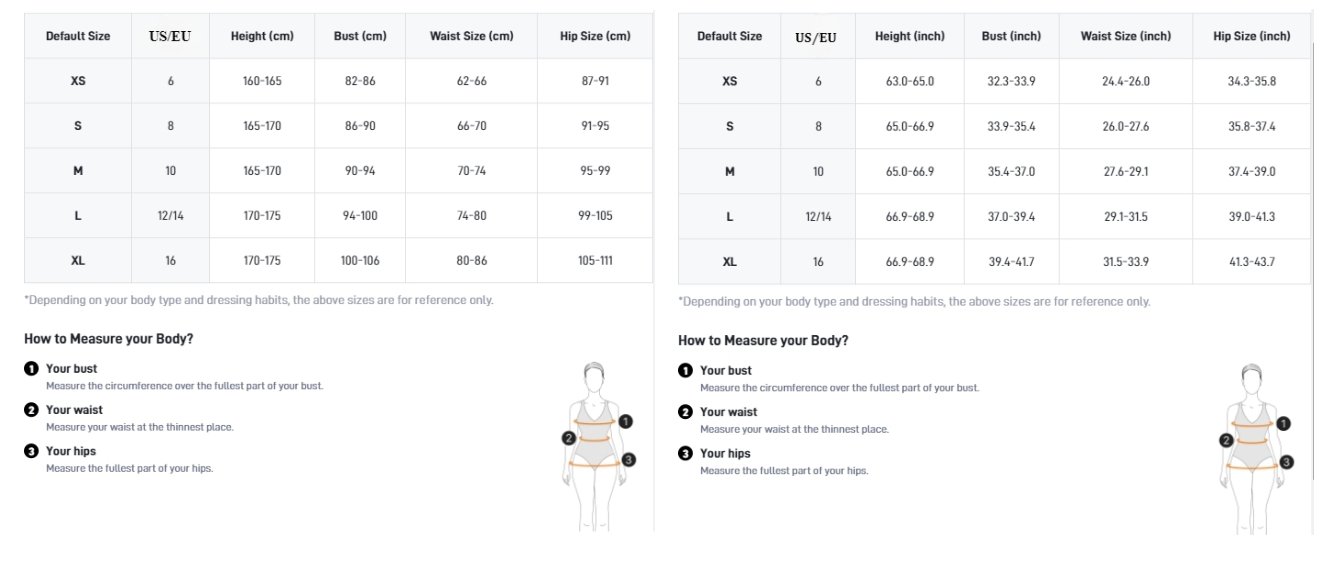Click the Hip Size (inch) column header
The image size is (1337, 569).
click(x=1251, y=36)
